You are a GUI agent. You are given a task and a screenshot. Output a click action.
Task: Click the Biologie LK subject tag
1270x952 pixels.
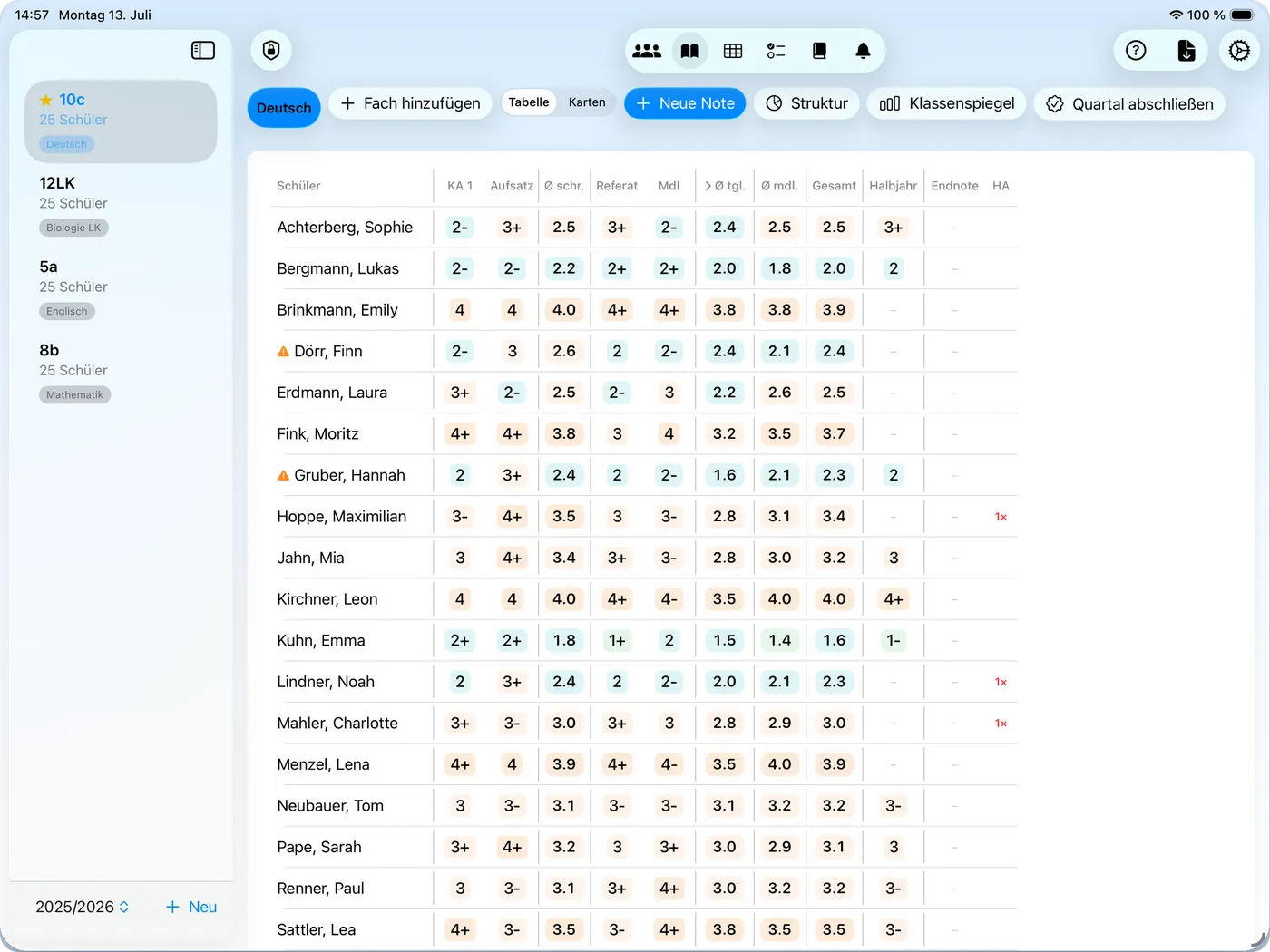pyautogui.click(x=73, y=228)
